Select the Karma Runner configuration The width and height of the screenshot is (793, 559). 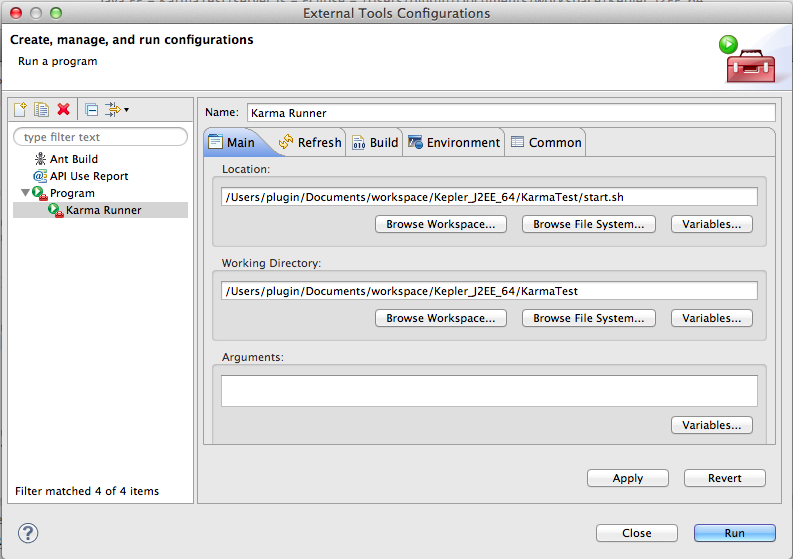pyautogui.click(x=103, y=210)
